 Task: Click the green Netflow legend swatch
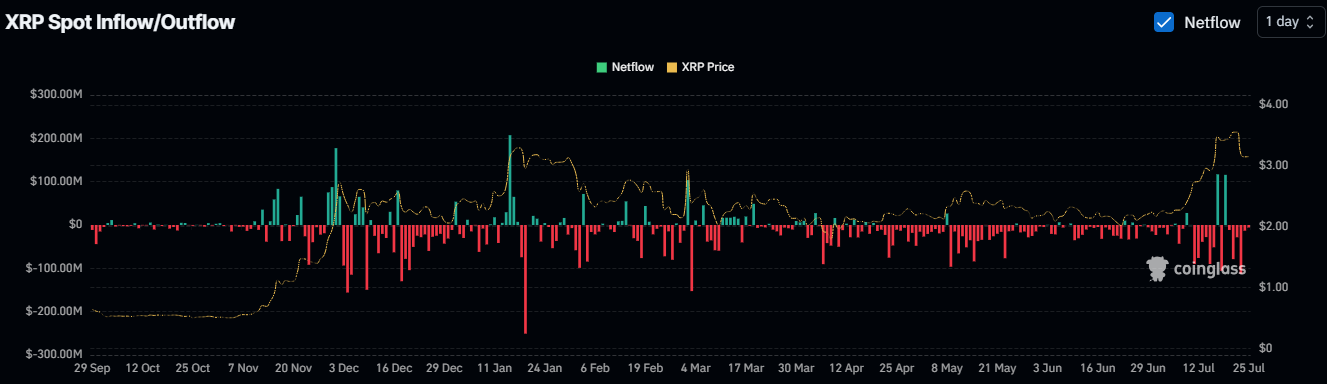point(602,67)
